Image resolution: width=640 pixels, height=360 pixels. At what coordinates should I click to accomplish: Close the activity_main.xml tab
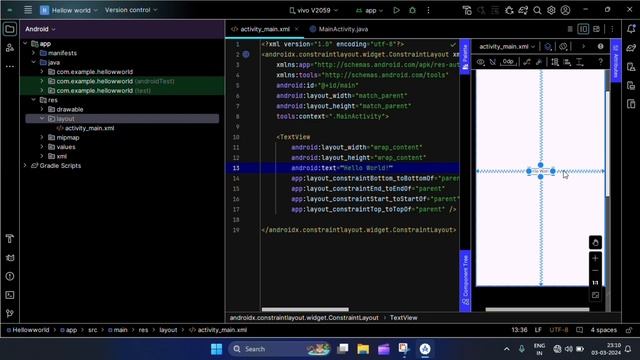pyautogui.click(x=297, y=29)
